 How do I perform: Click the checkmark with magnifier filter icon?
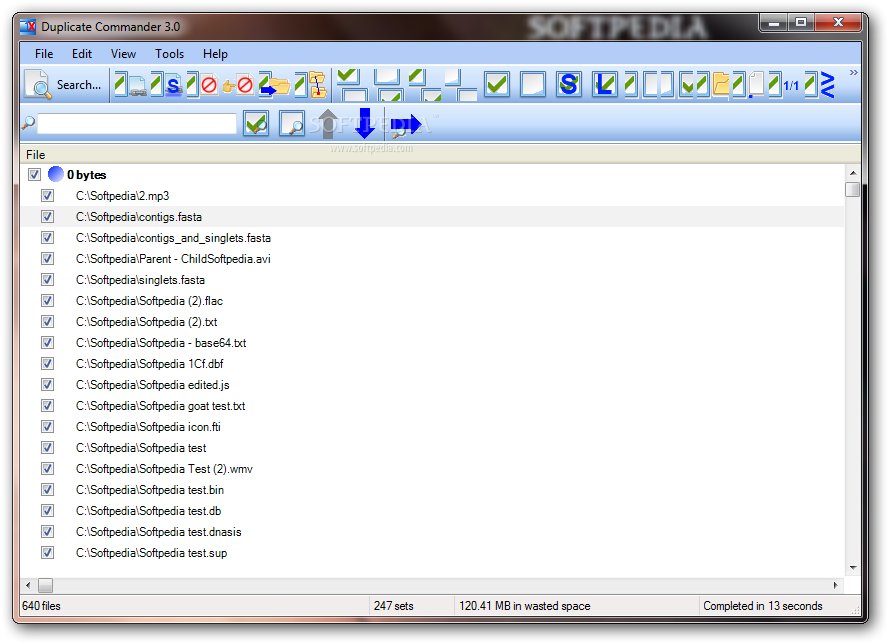[x=256, y=123]
